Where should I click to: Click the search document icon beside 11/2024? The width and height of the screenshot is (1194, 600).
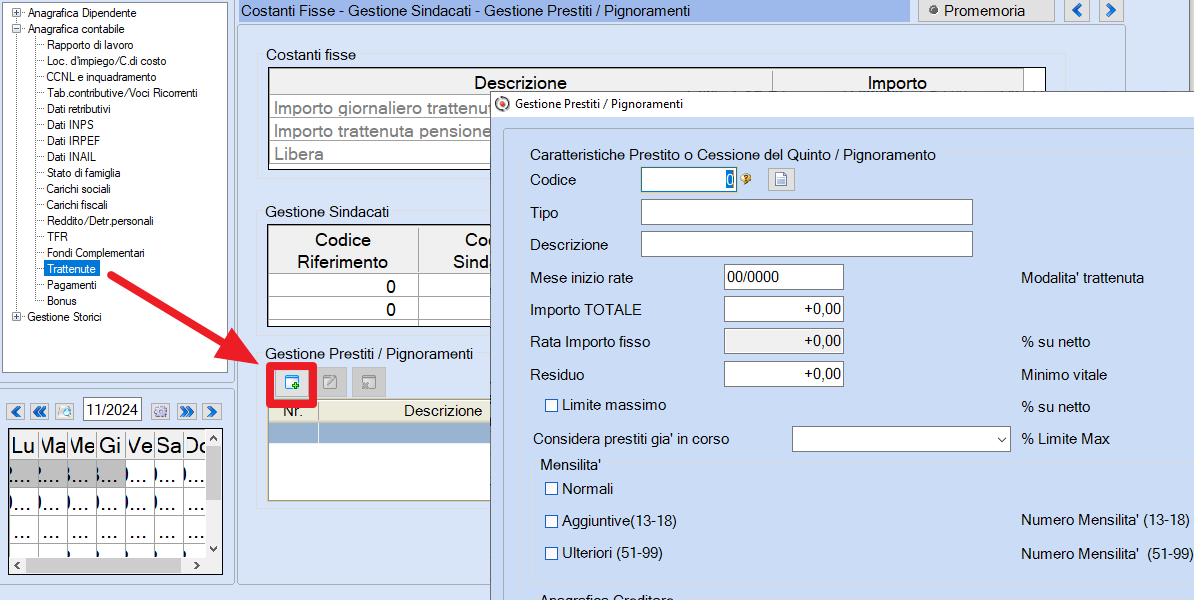click(65, 411)
